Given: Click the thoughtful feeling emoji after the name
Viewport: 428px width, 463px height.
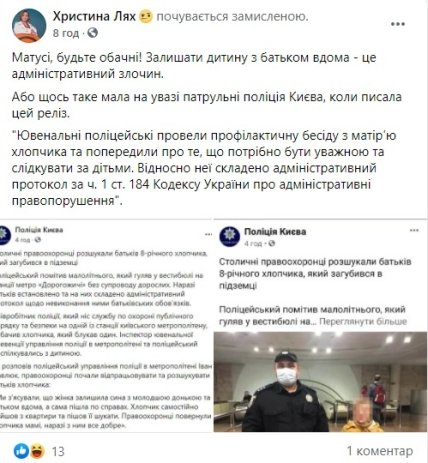Looking at the screenshot, I should (x=145, y=16).
